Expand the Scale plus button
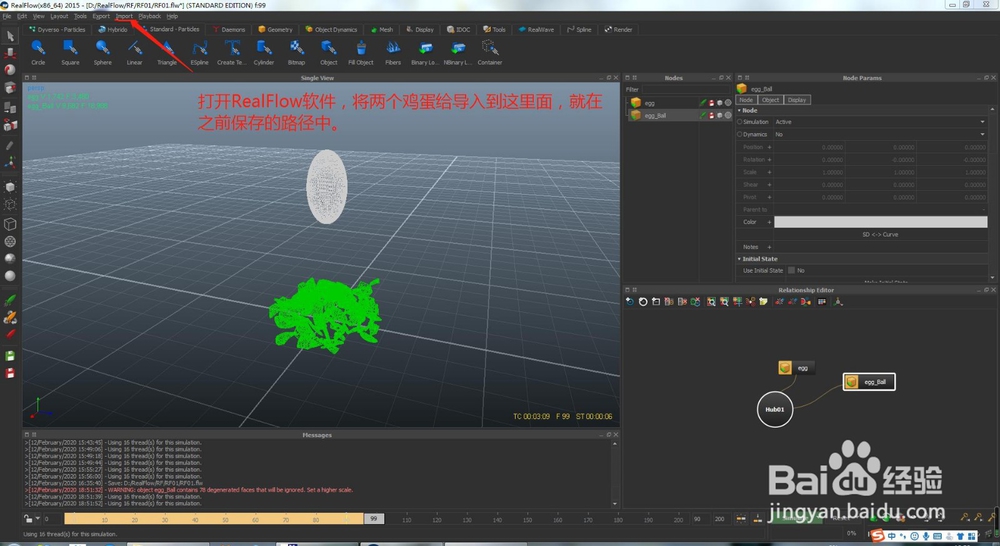The width and height of the screenshot is (1000, 546). pyautogui.click(x=770, y=172)
